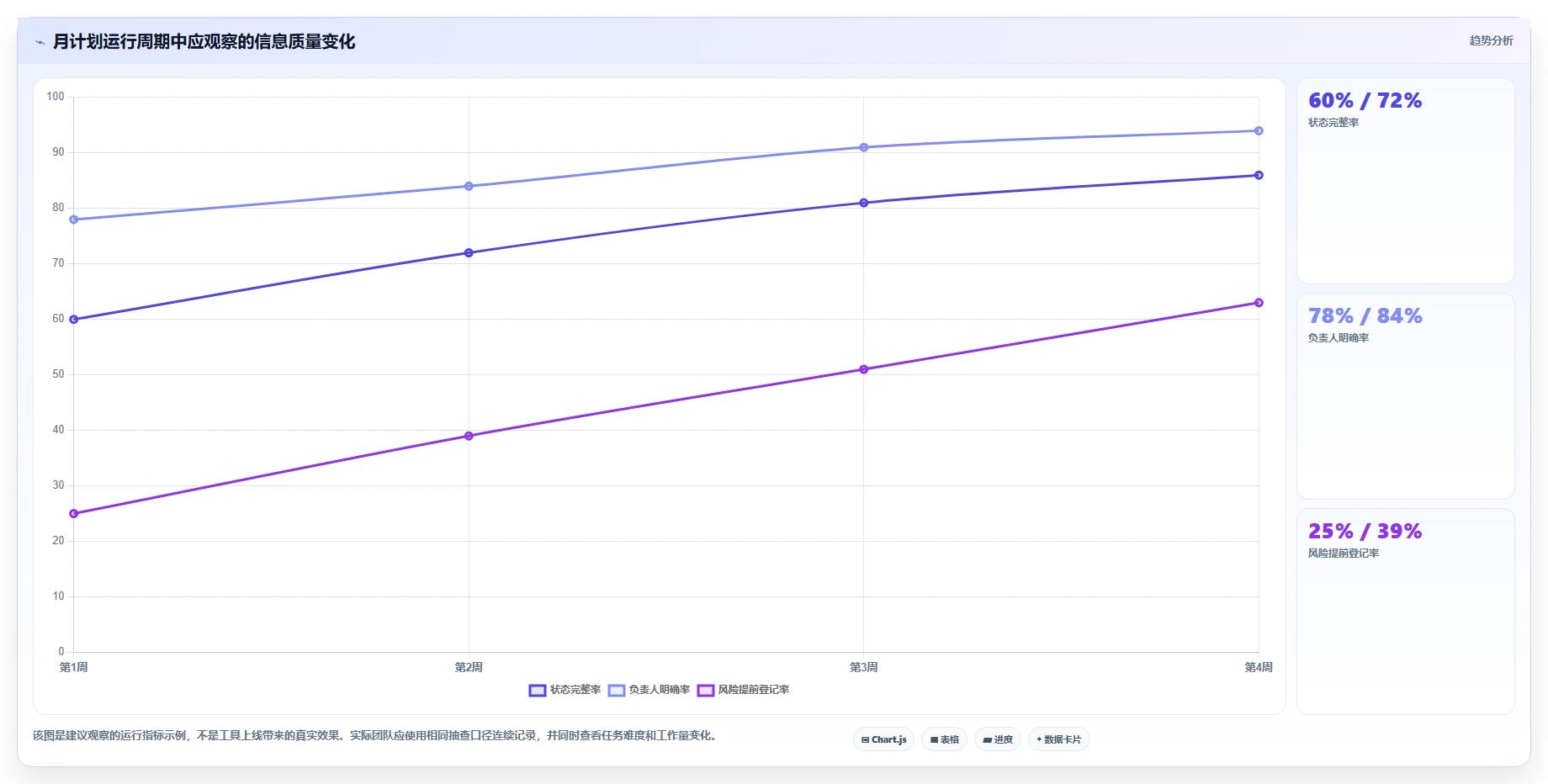1548x784 pixels.
Task: Toggle the 负责人明确率 legend item
Action: pos(649,690)
